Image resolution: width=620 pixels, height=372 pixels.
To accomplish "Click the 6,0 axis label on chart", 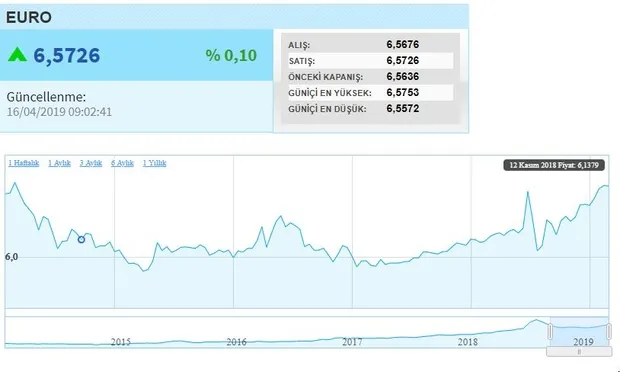I will [x=11, y=257].
